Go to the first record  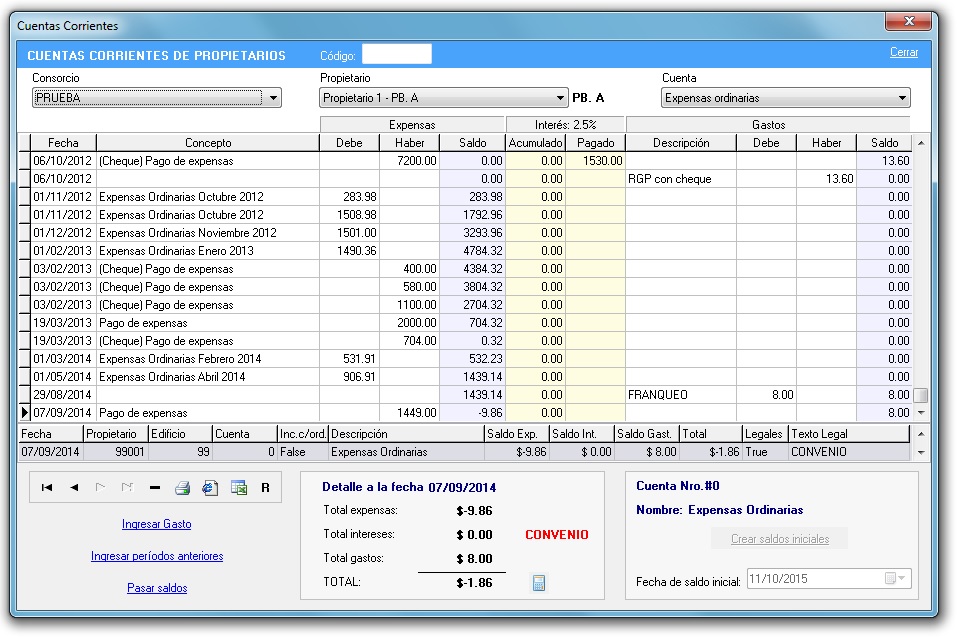pos(47,488)
